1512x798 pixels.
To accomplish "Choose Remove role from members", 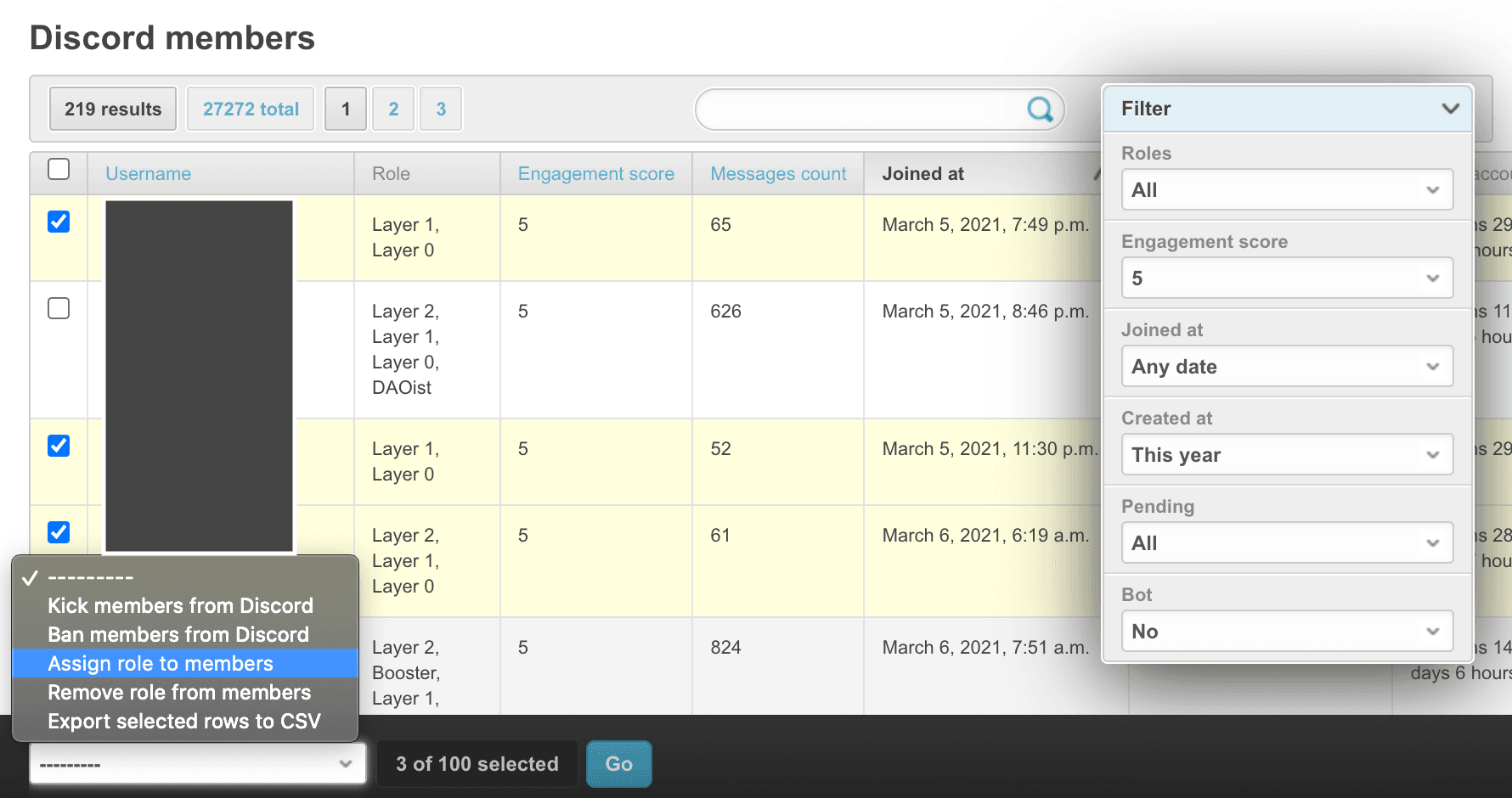I will click(185, 693).
